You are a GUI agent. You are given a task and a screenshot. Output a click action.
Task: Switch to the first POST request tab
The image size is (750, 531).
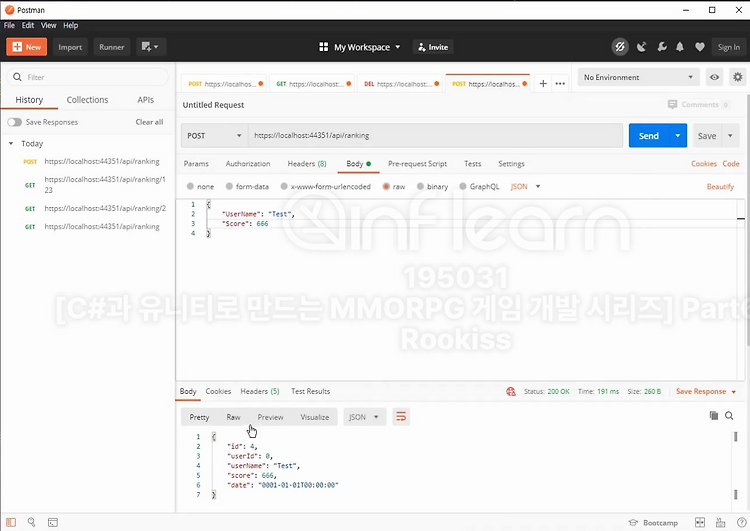click(x=224, y=84)
